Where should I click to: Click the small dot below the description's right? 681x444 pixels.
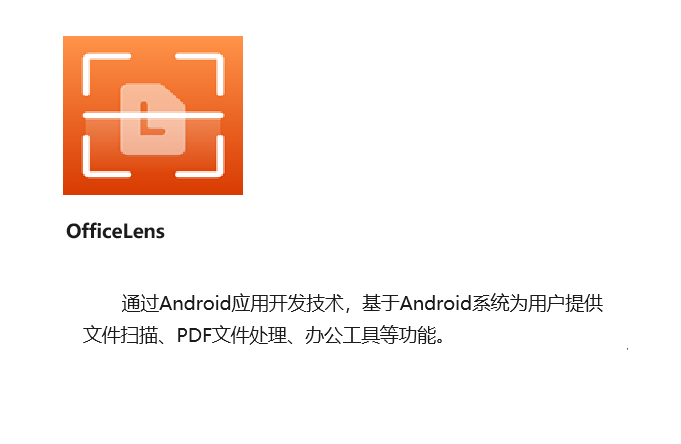point(628,348)
